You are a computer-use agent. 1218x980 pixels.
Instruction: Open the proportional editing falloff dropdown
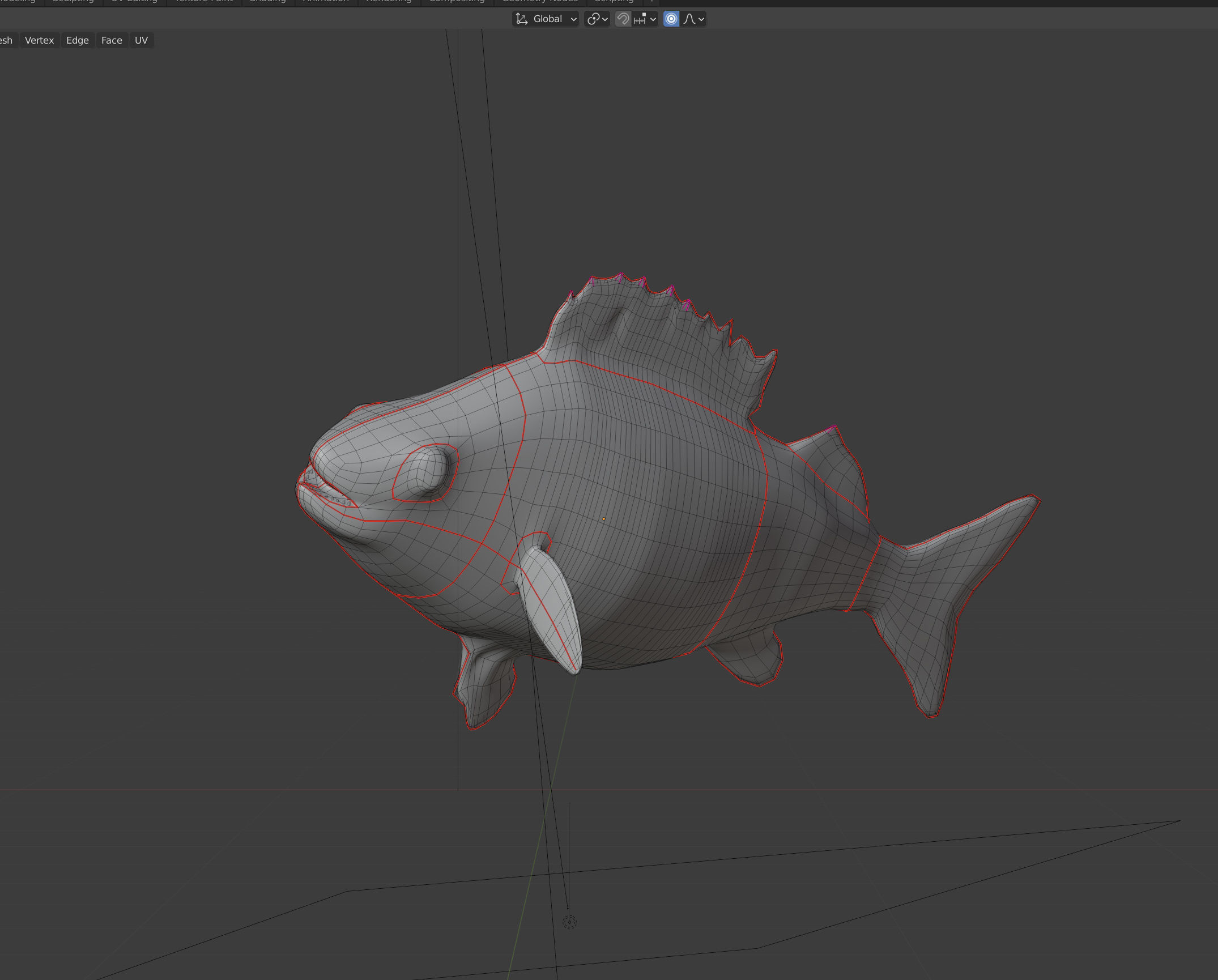pos(701,19)
